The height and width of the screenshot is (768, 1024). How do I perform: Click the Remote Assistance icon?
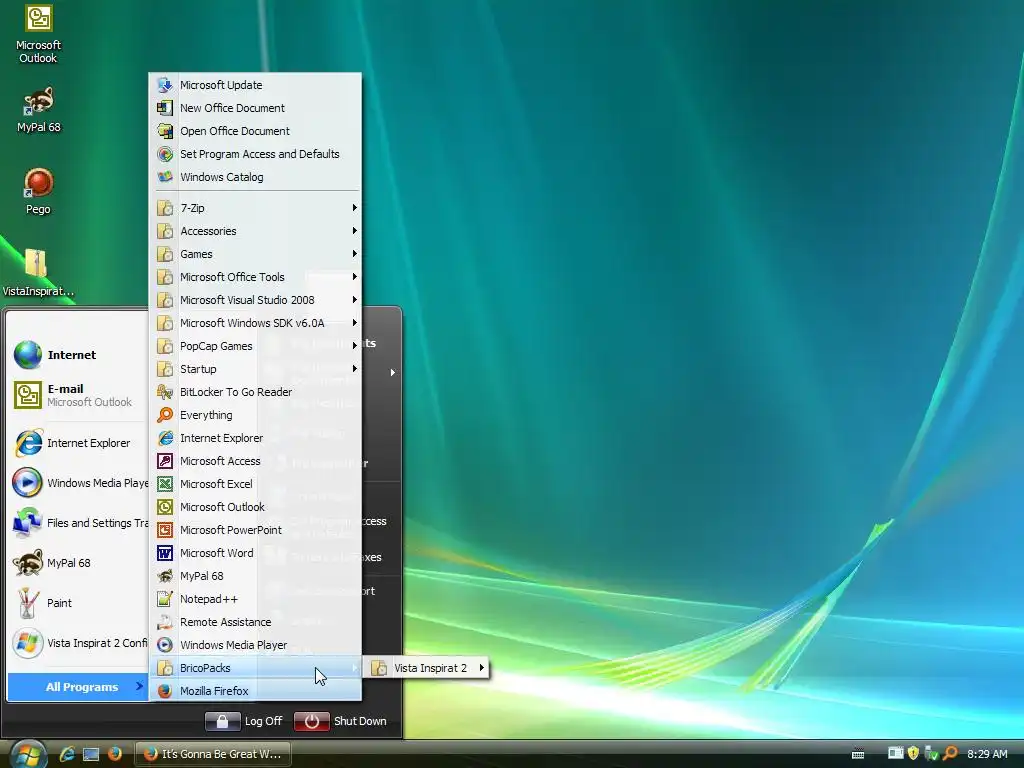point(165,622)
